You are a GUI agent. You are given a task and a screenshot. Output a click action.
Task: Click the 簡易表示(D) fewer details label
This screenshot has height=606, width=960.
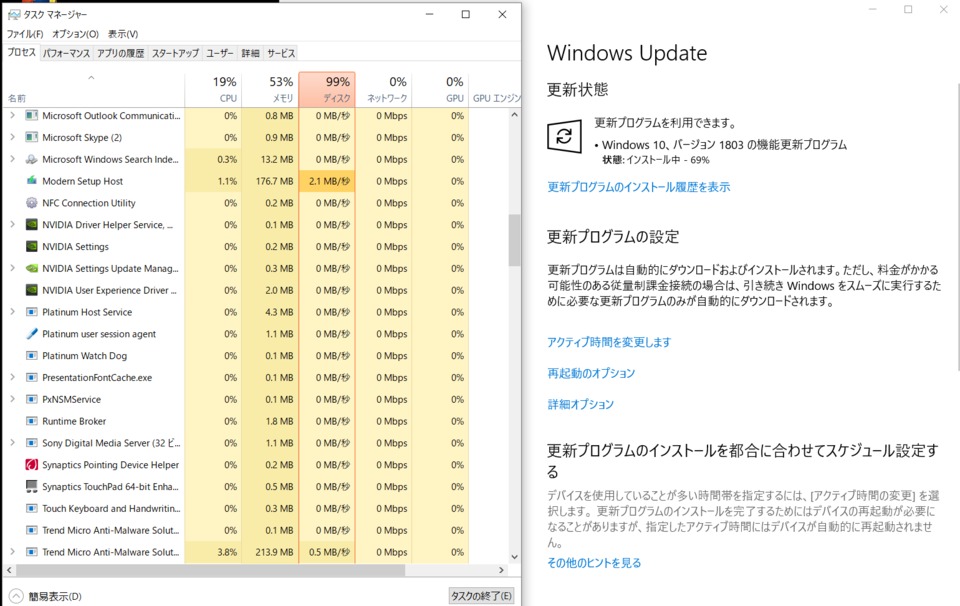[x=55, y=597]
